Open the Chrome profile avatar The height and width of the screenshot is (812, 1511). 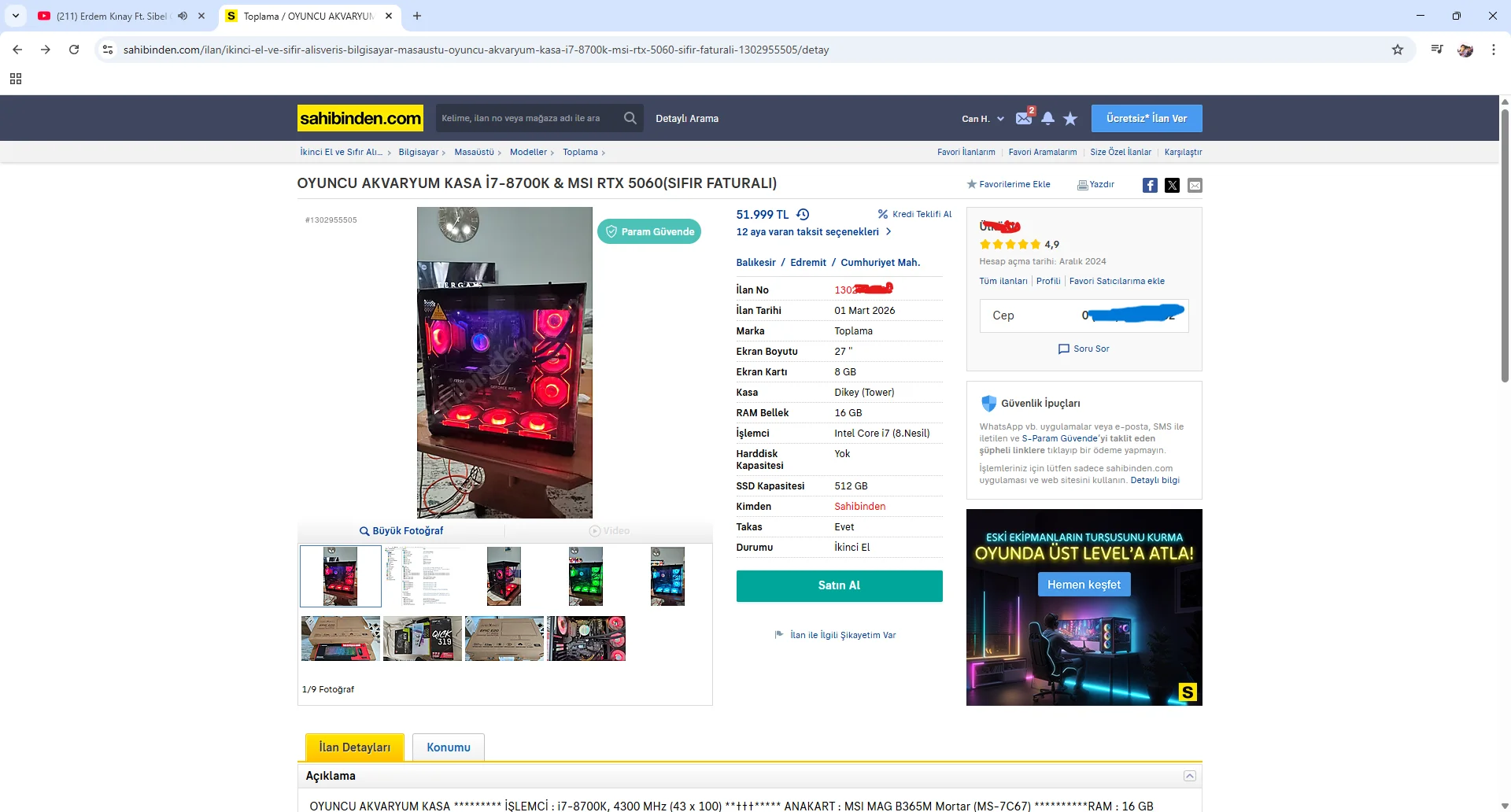coord(1465,50)
